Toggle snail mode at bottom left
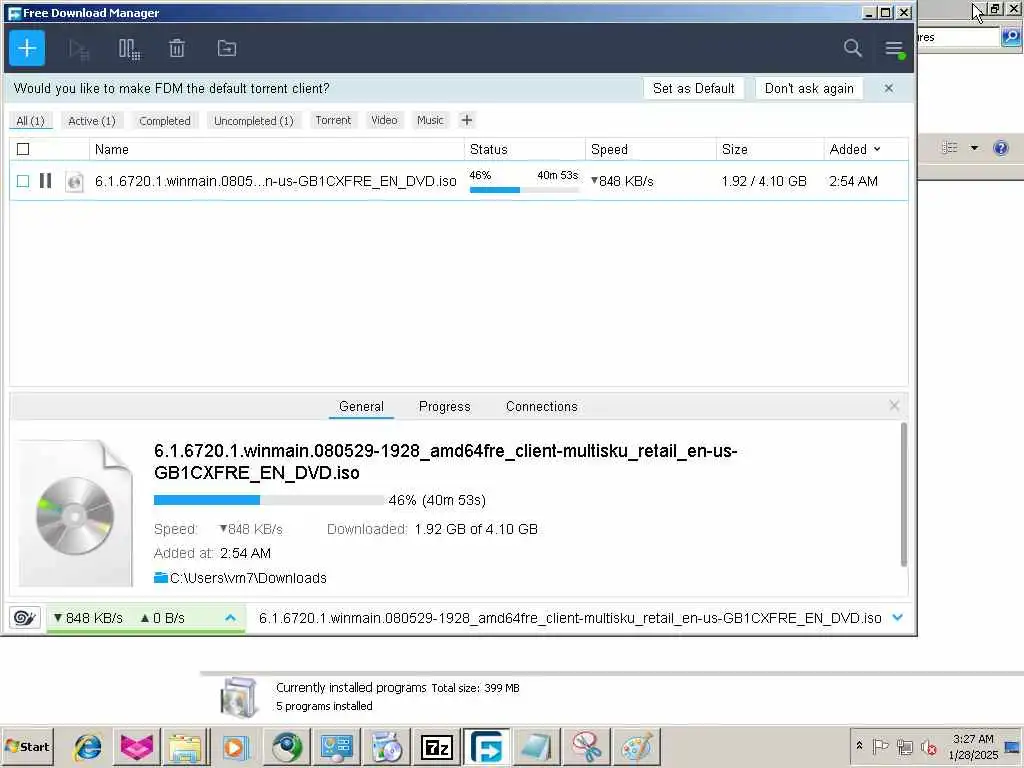The image size is (1024, 768). pos(25,617)
